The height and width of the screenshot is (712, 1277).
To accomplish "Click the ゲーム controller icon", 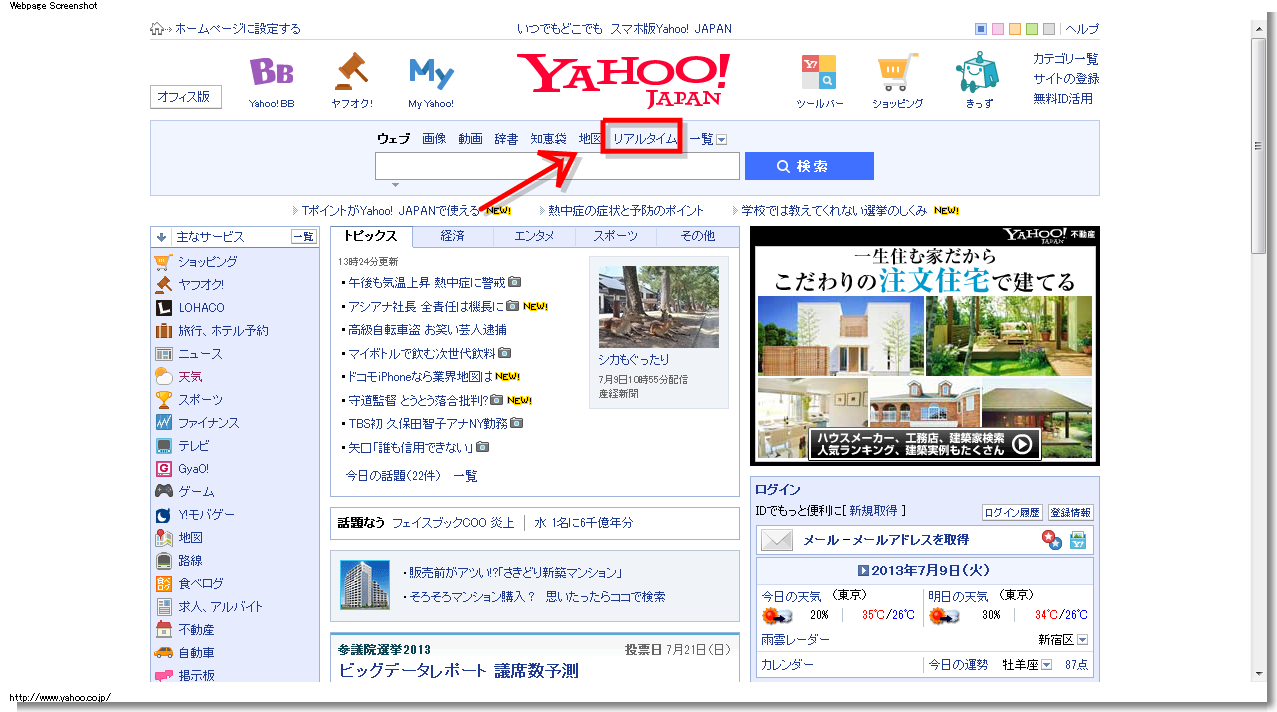I will pos(163,492).
